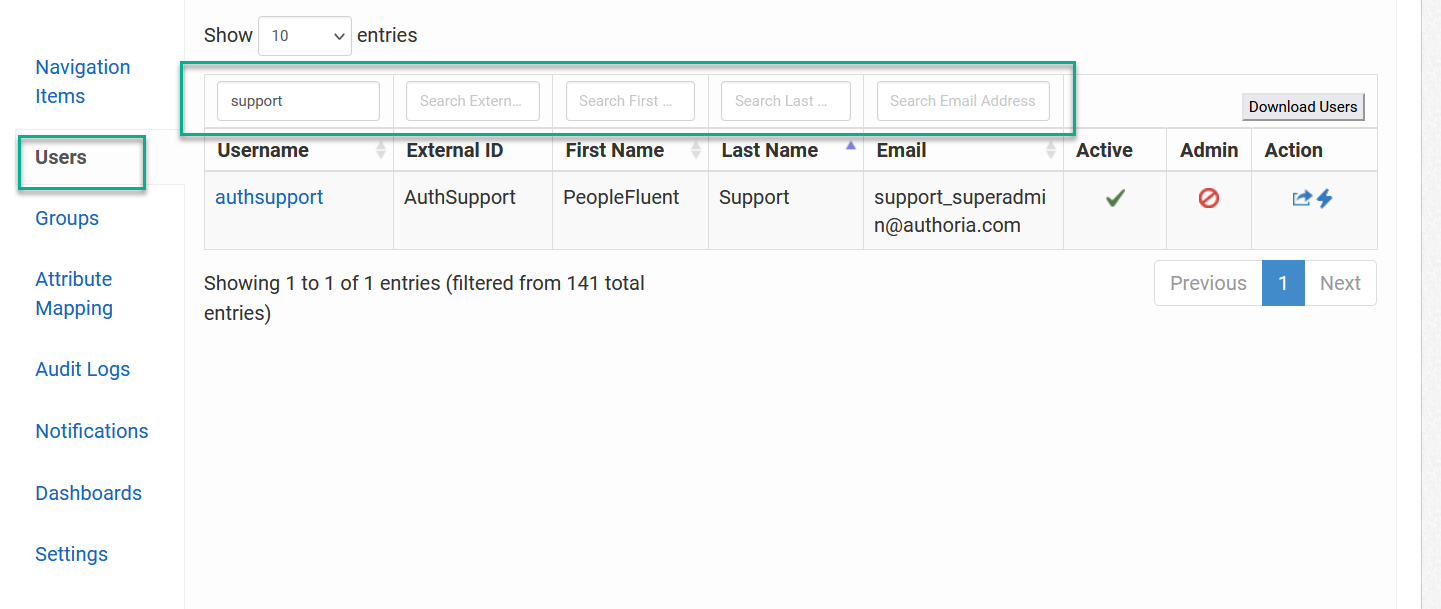The image size is (1441, 609).
Task: Click the Download Users button
Action: pos(1303,107)
